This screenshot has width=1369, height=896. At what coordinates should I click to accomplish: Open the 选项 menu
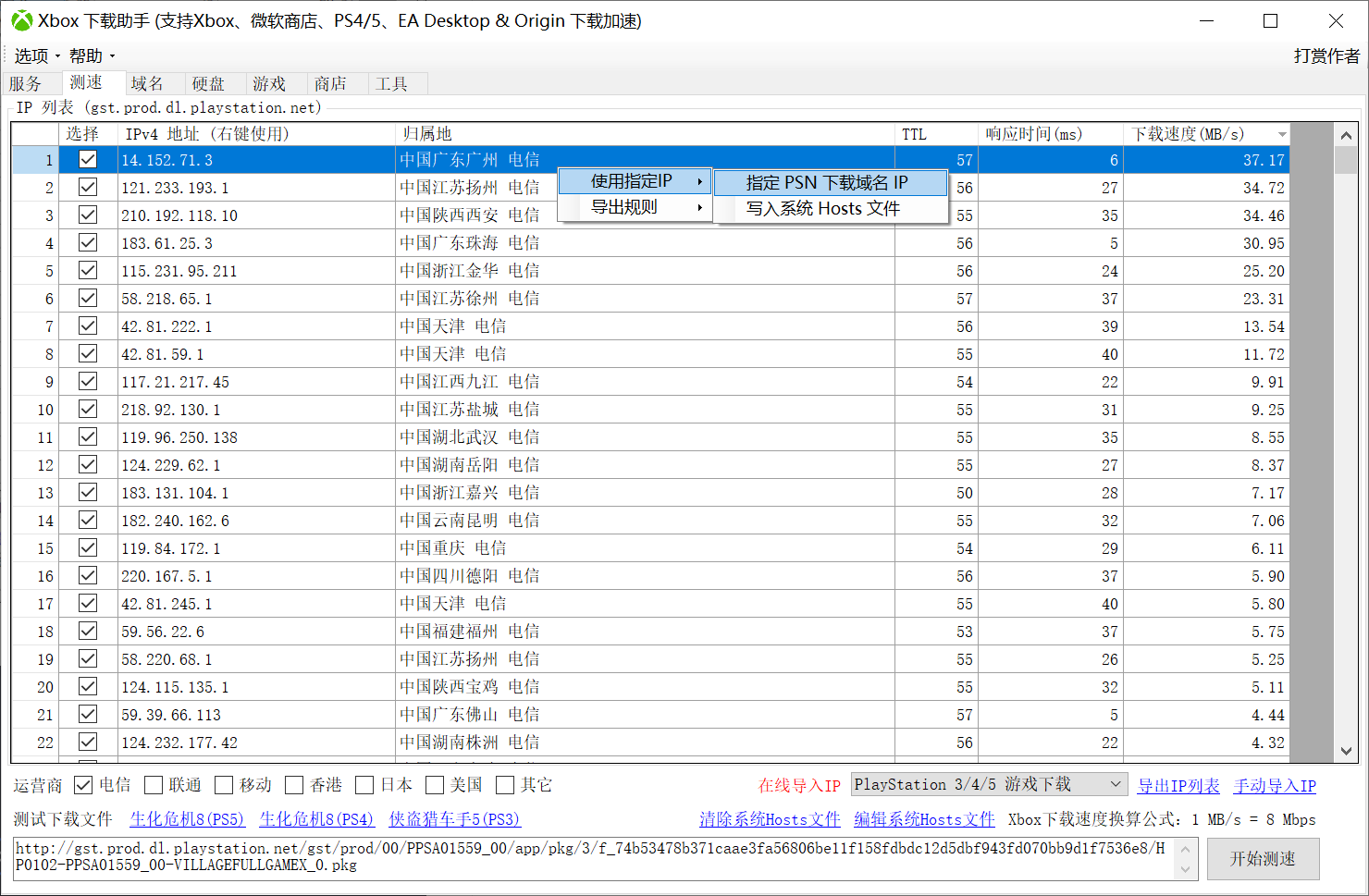(x=36, y=56)
